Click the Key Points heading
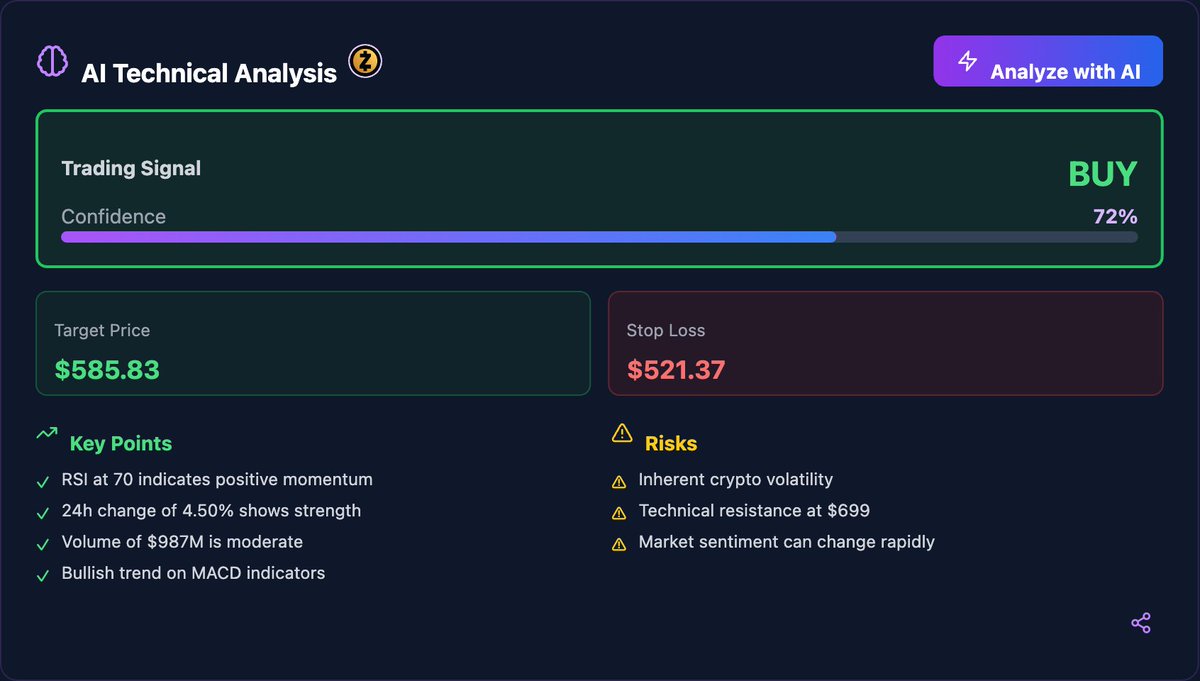This screenshot has height=681, width=1200. [x=121, y=444]
